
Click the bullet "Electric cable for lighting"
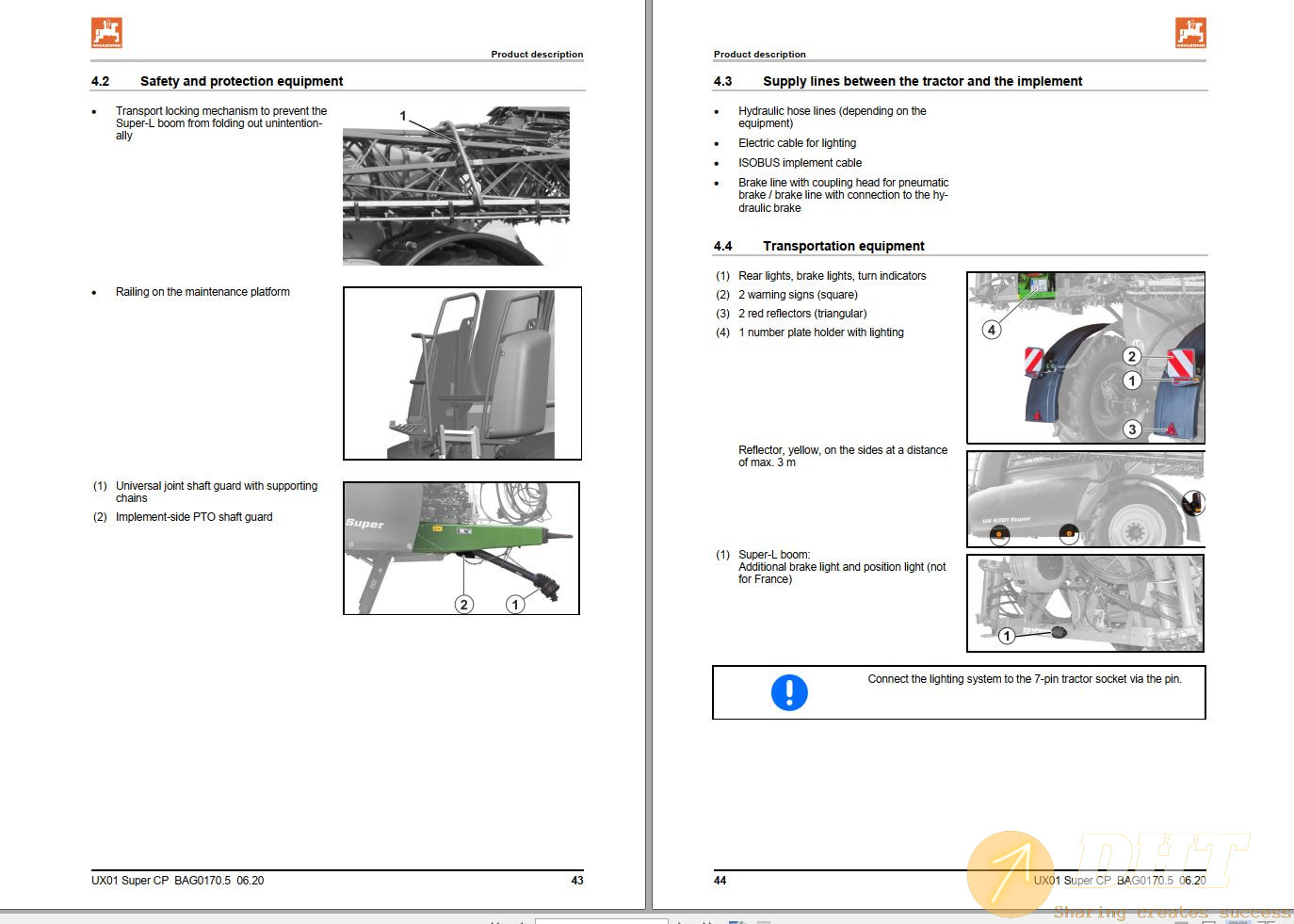coord(797,143)
